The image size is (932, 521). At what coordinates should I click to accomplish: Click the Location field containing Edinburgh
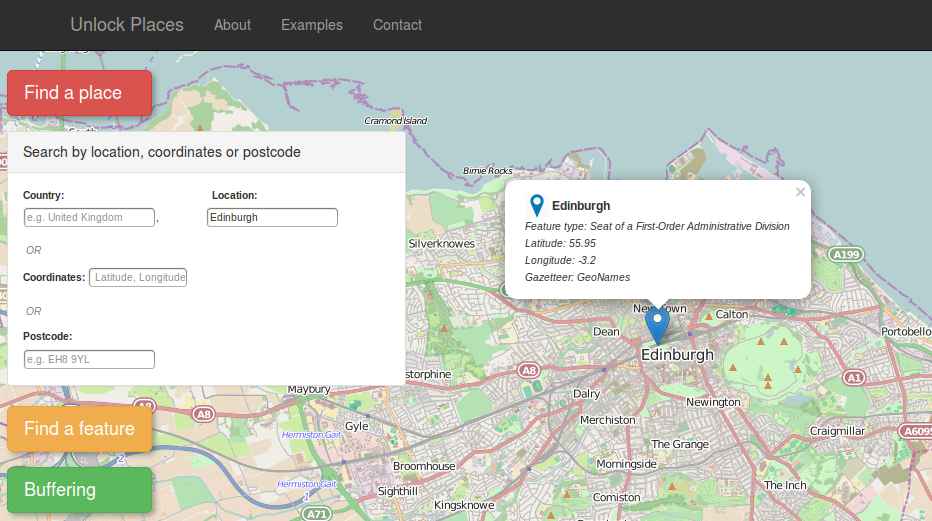[272, 217]
